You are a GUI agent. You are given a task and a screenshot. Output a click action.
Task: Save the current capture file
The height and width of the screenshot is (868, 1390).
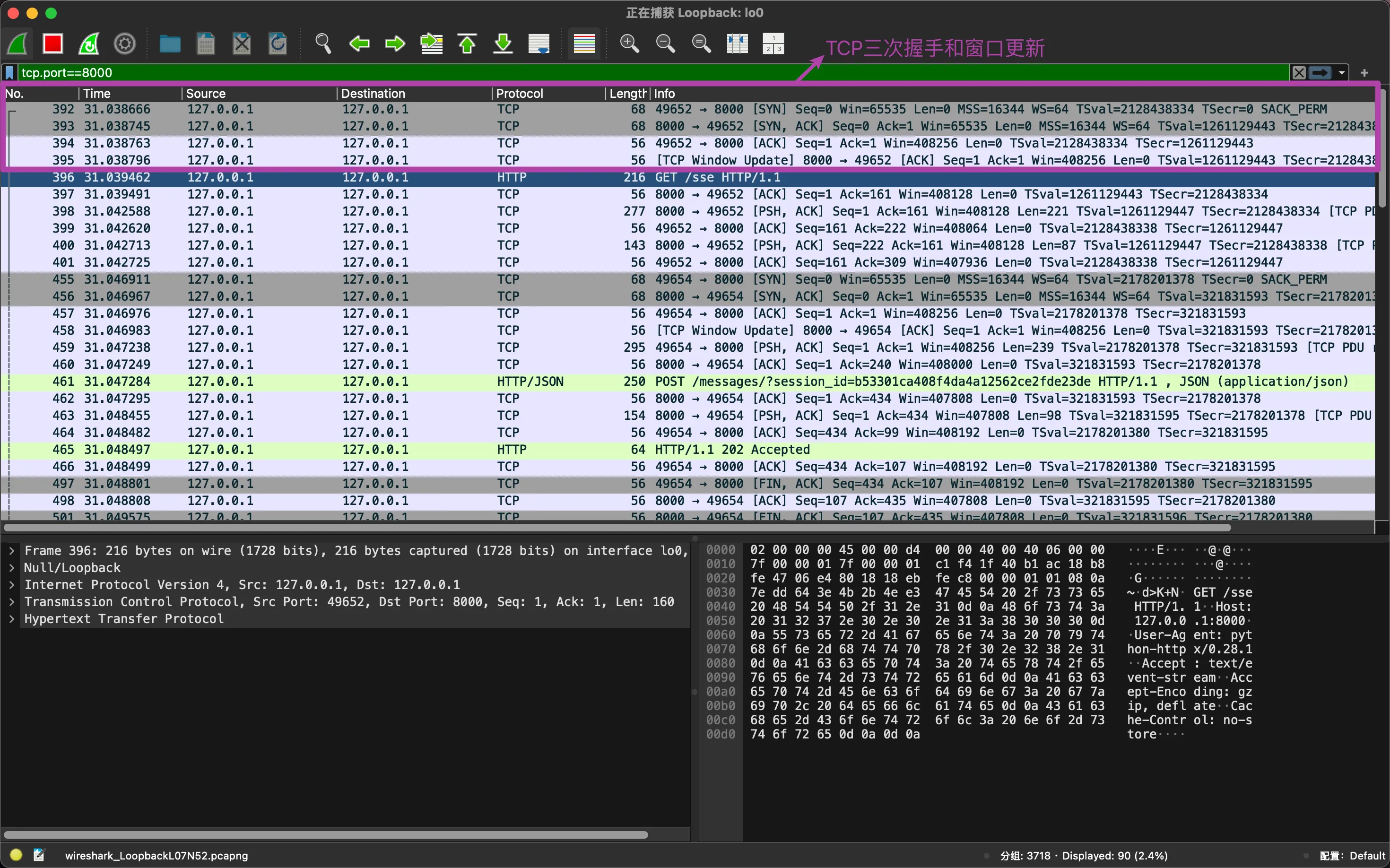click(205, 43)
